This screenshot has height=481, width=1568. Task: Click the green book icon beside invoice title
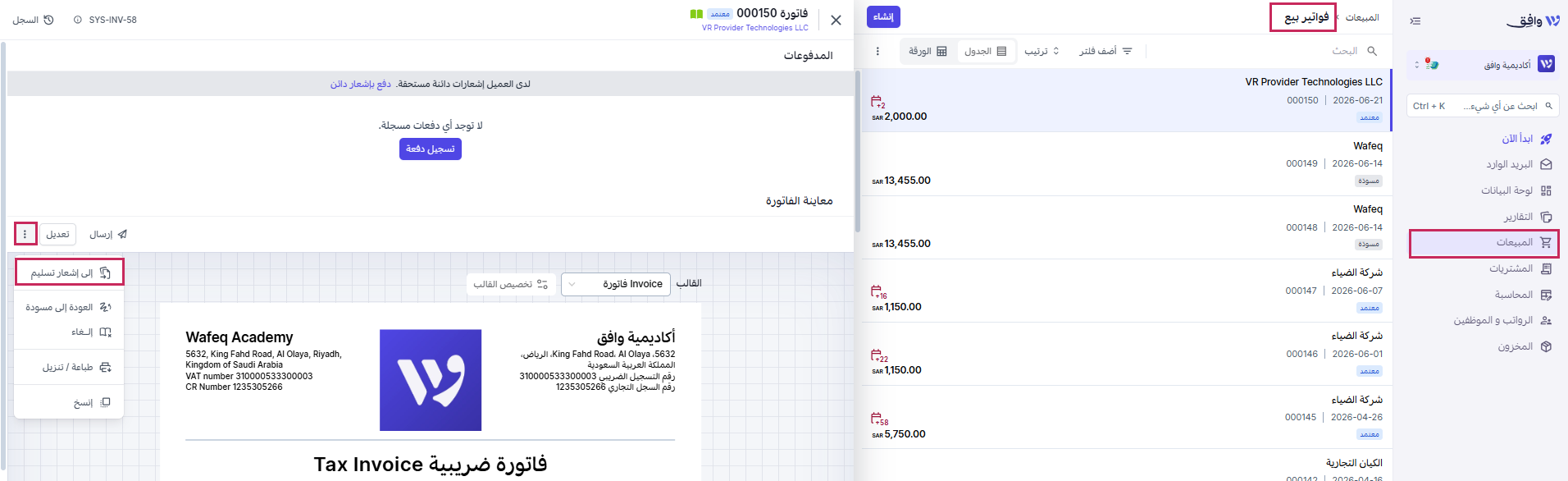pos(696,14)
